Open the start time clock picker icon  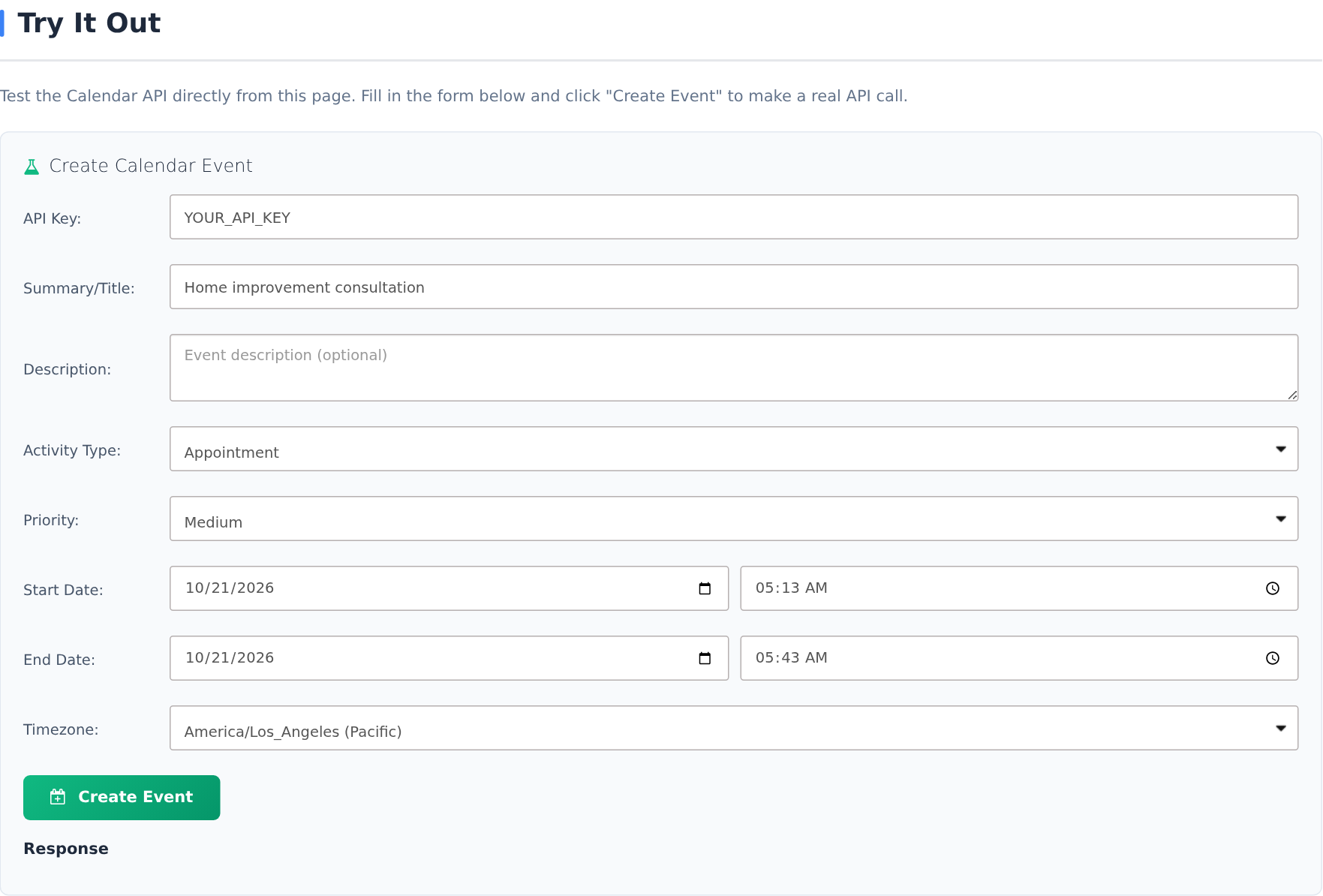click(1273, 588)
